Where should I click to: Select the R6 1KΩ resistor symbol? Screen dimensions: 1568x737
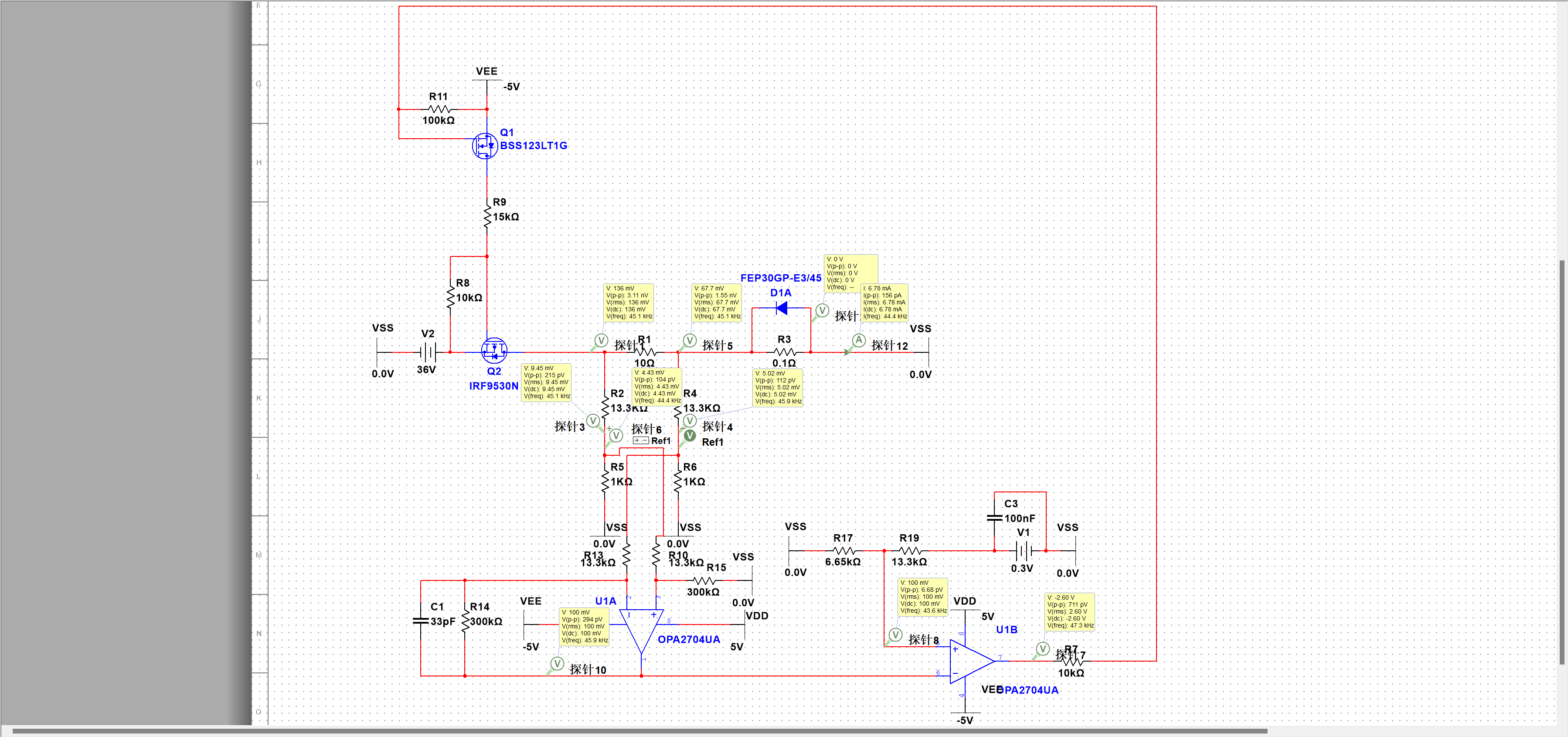(x=678, y=482)
